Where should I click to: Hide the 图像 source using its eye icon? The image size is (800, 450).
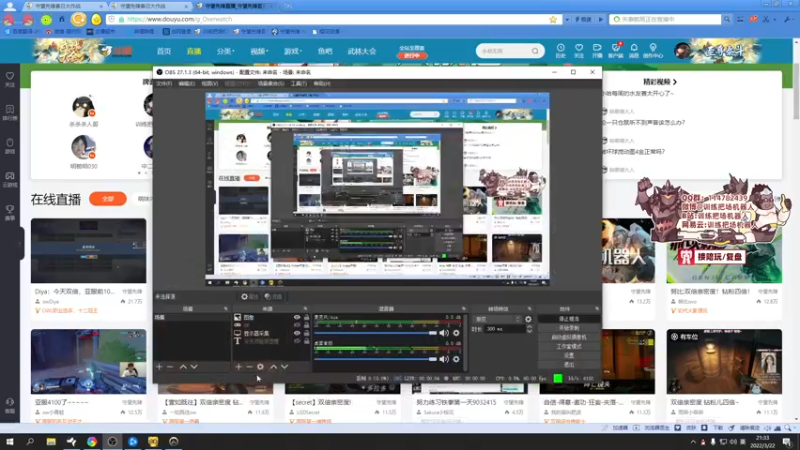297,317
